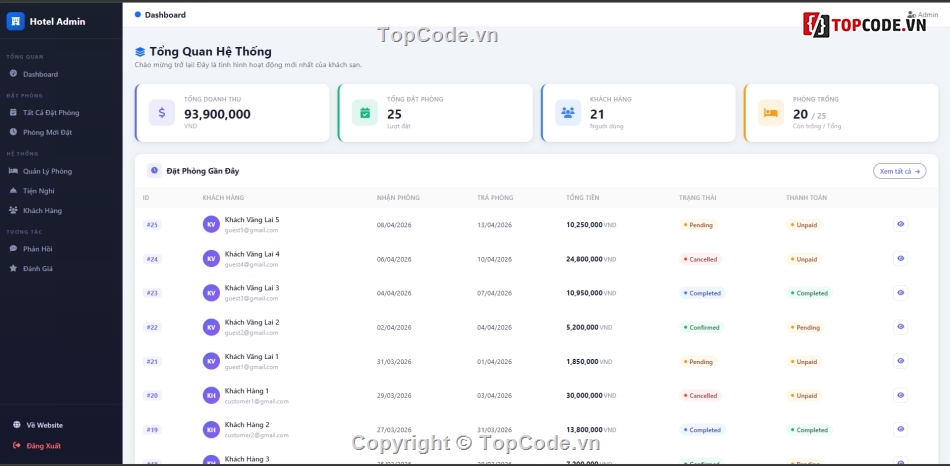The width and height of the screenshot is (950, 466).
Task: Click the #21 booking ID badge
Action: (152, 362)
